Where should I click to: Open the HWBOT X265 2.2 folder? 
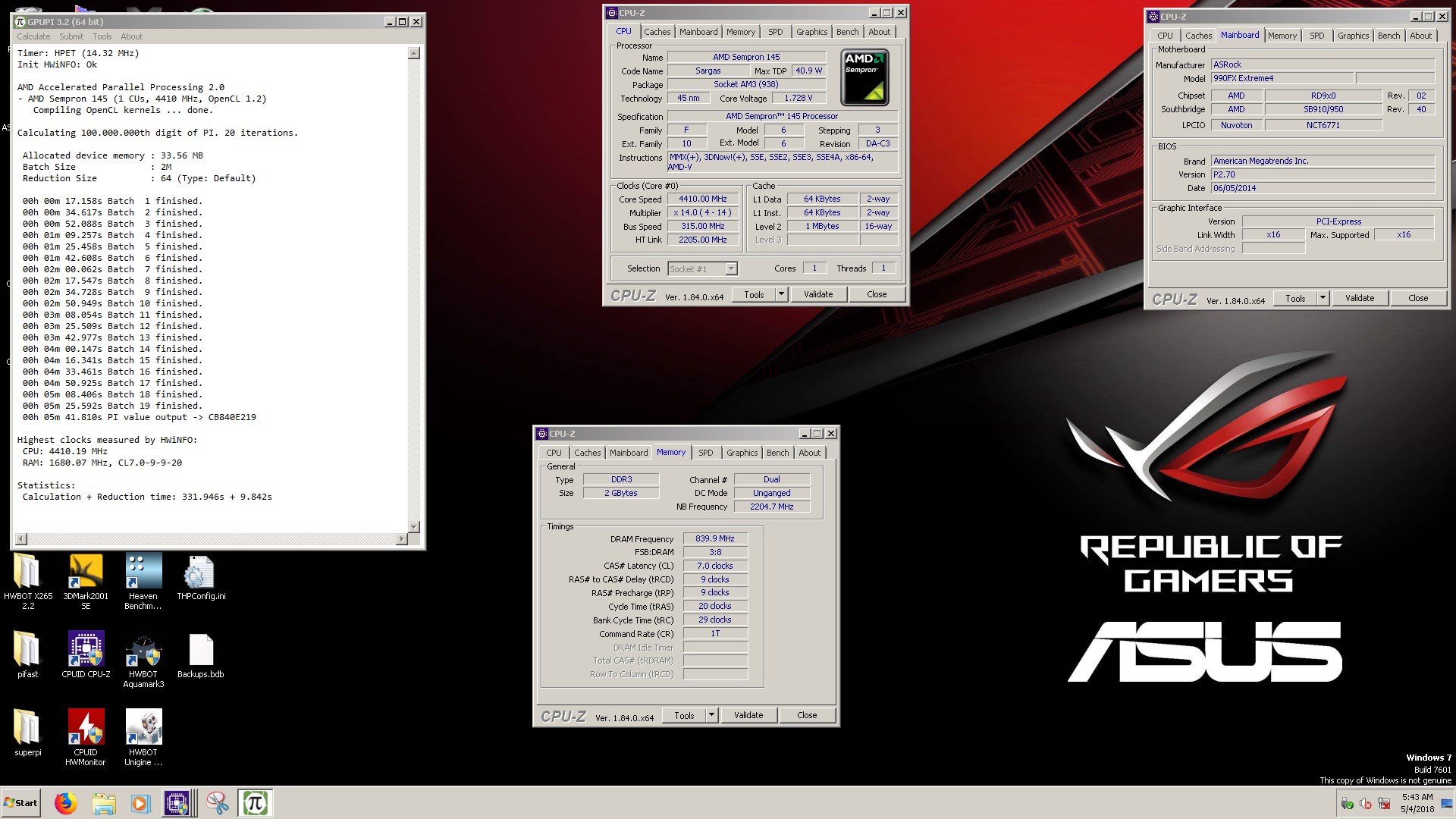[x=28, y=581]
